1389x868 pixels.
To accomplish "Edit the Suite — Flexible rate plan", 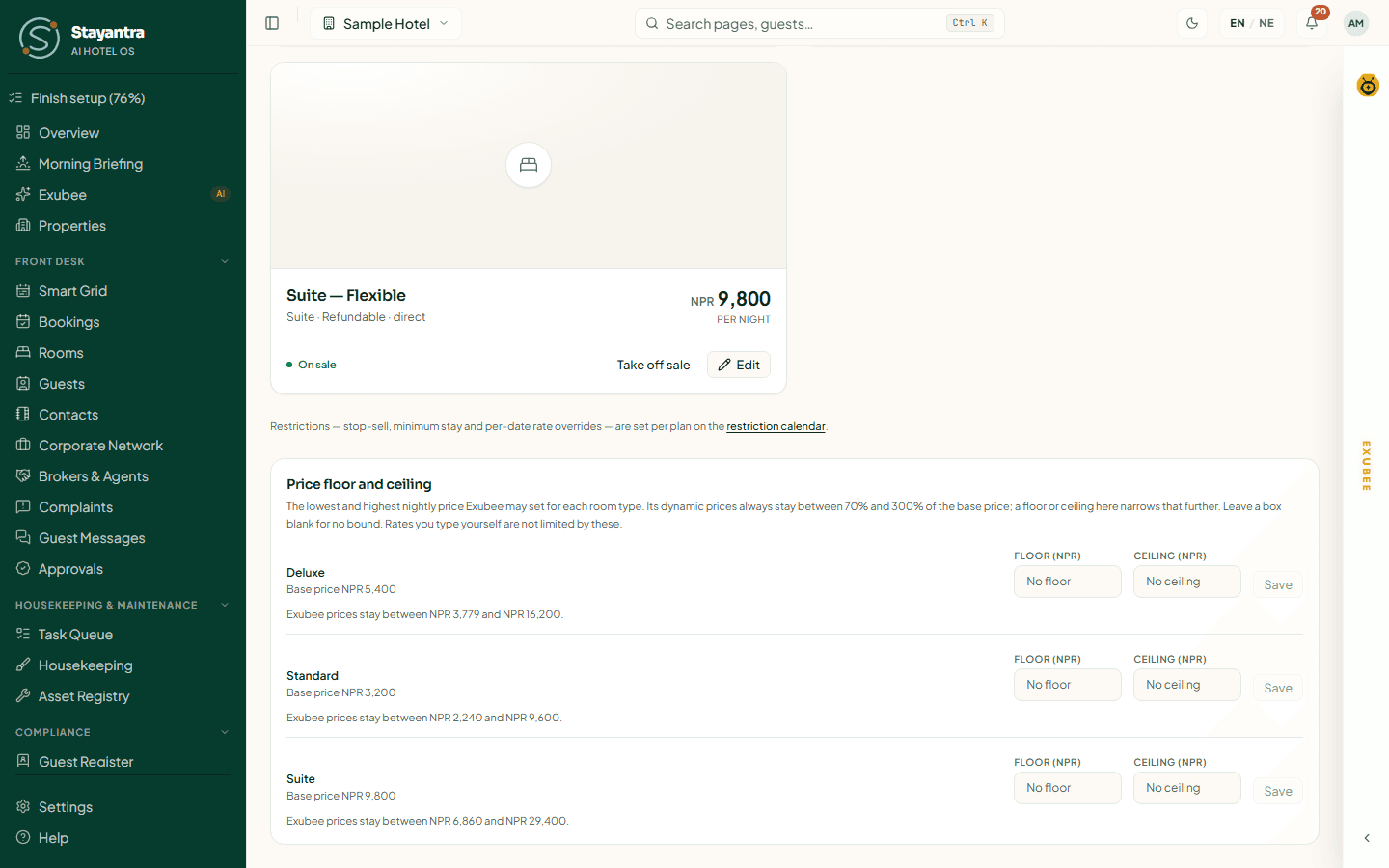I will 739,365.
